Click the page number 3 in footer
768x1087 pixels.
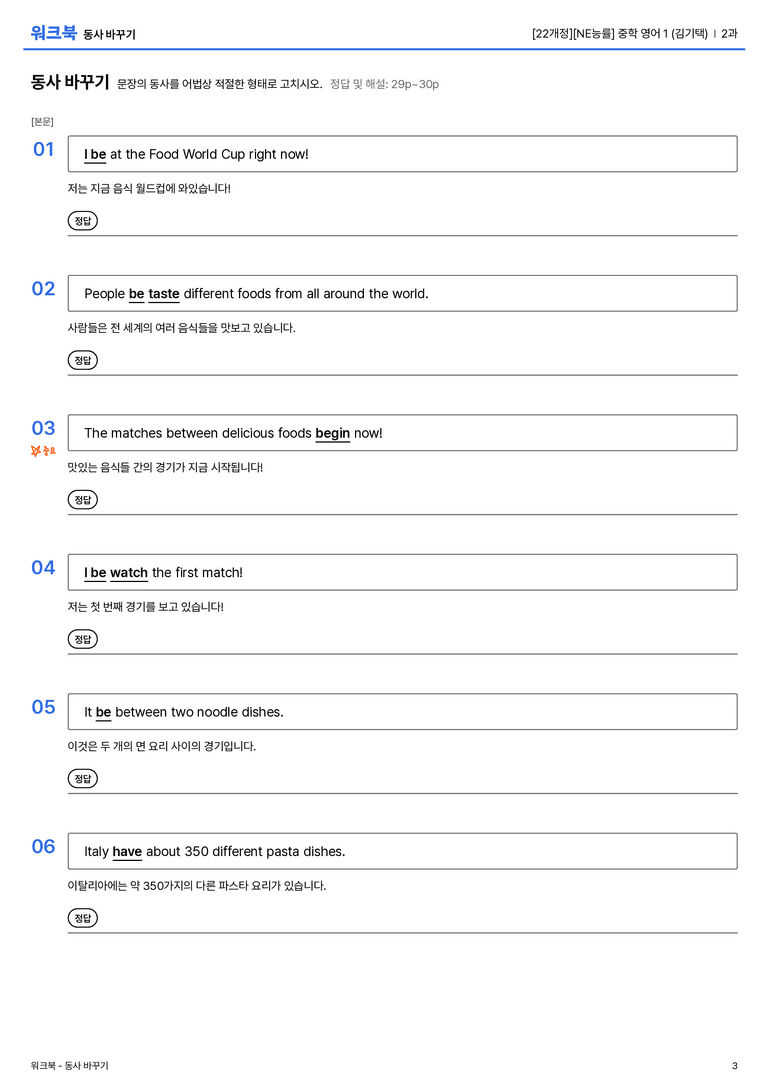click(x=735, y=1066)
